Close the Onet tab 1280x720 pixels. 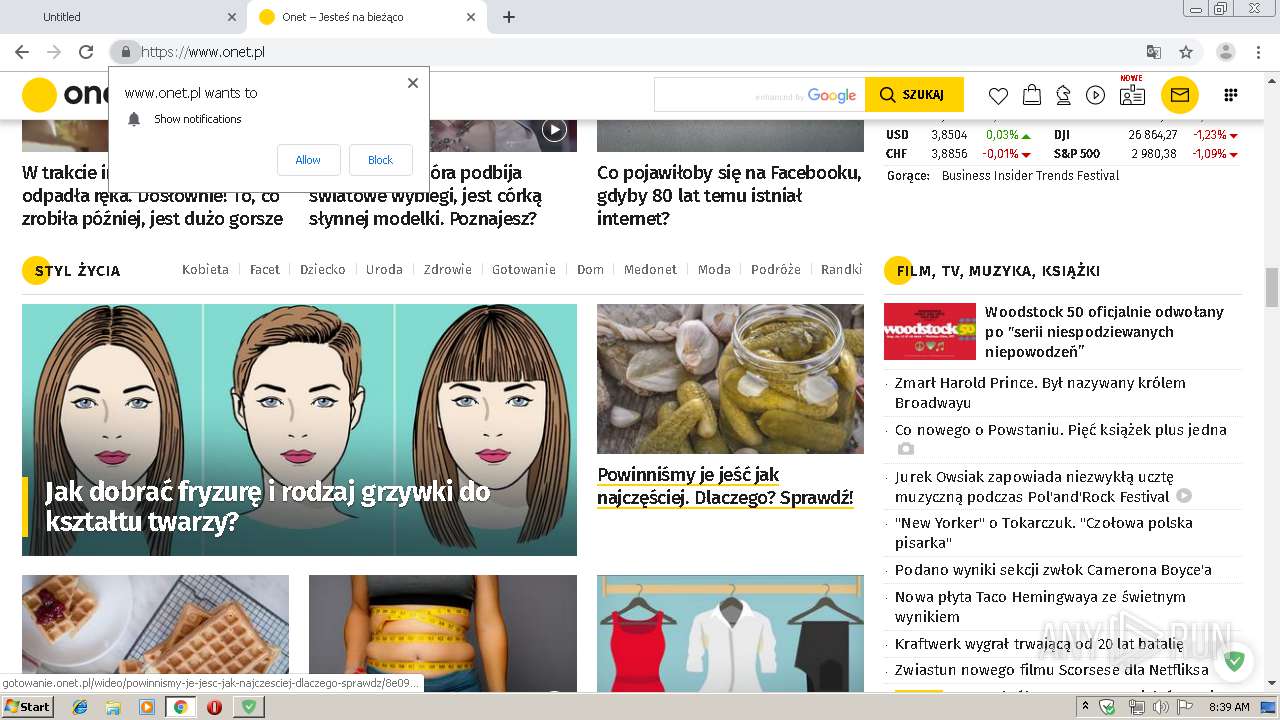tap(471, 17)
